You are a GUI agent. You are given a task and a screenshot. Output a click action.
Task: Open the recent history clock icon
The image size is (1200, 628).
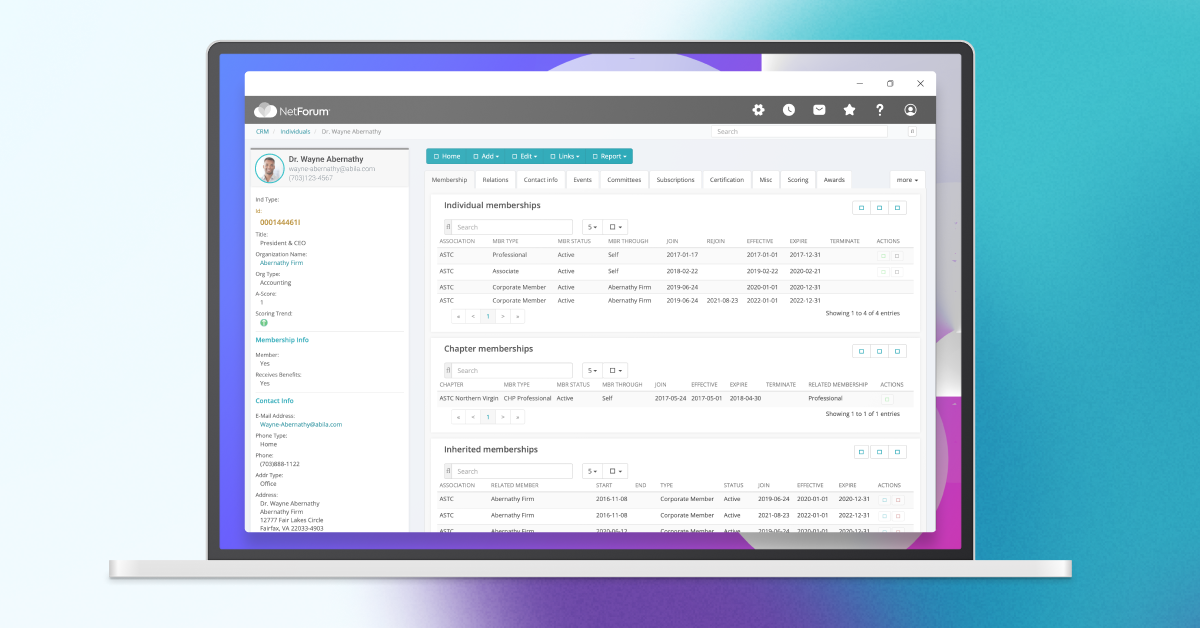tap(788, 110)
